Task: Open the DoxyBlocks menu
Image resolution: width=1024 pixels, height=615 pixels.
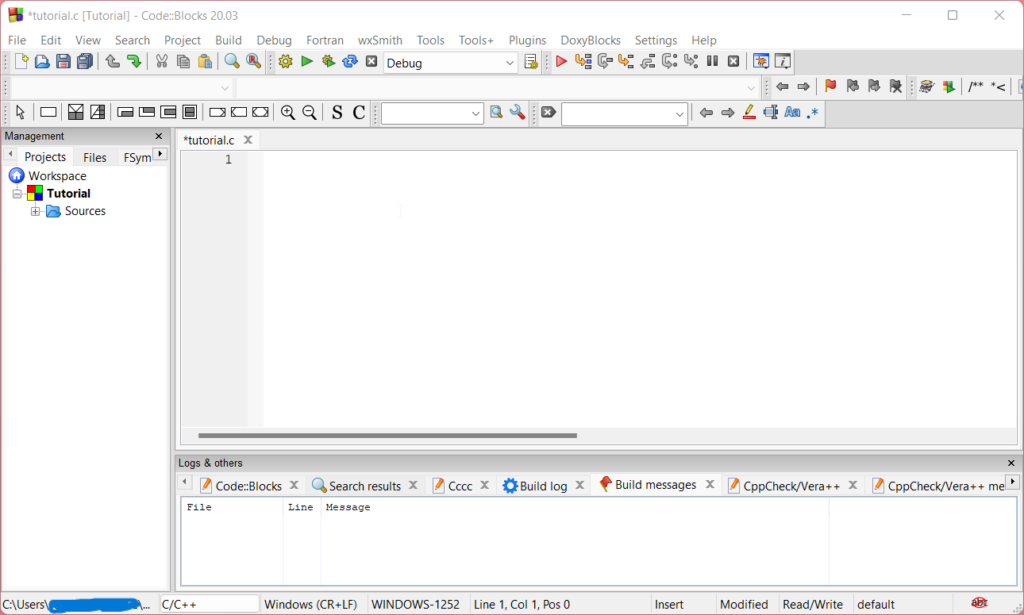Action: [590, 40]
